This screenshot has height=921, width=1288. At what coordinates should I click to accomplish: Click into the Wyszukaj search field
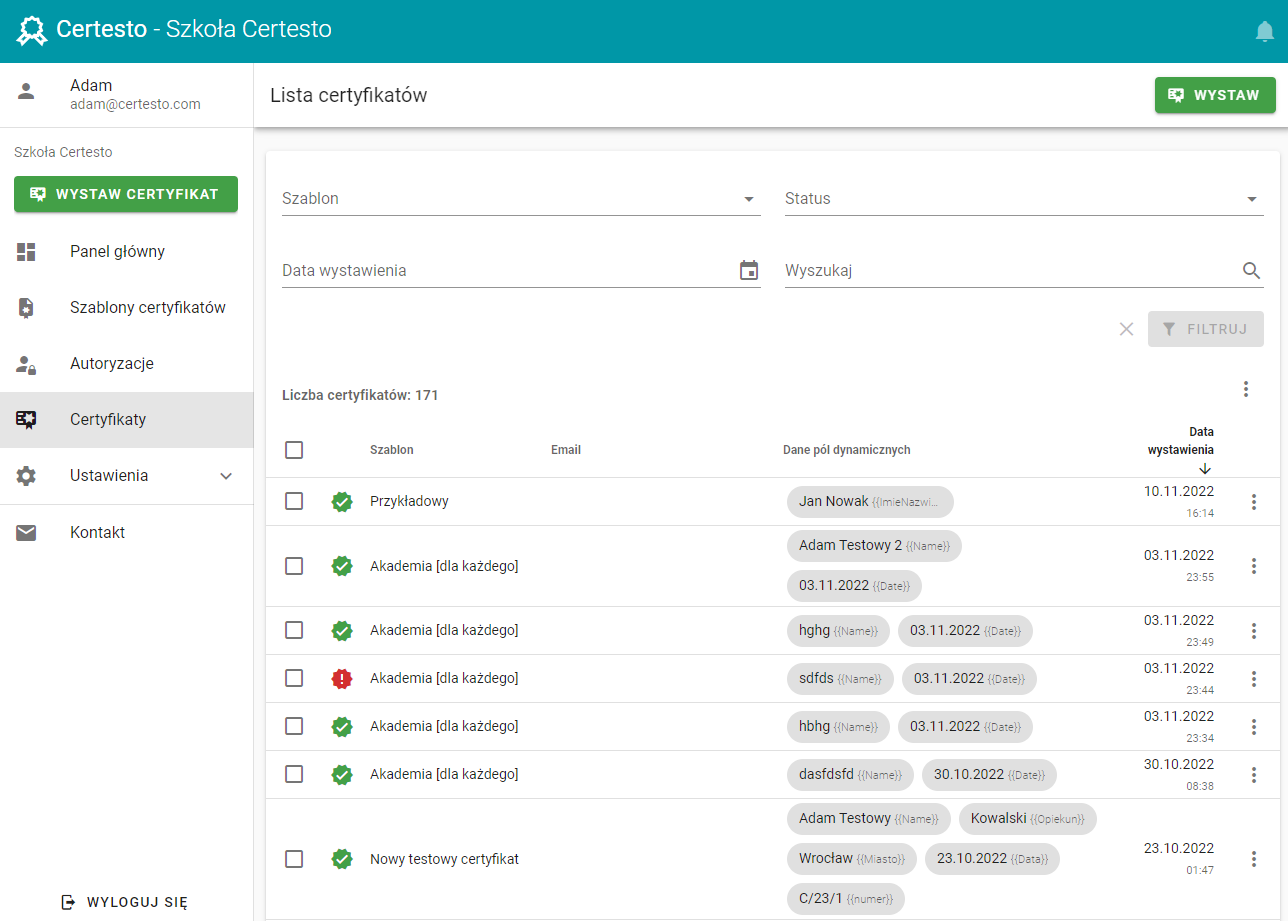[x=1024, y=271]
